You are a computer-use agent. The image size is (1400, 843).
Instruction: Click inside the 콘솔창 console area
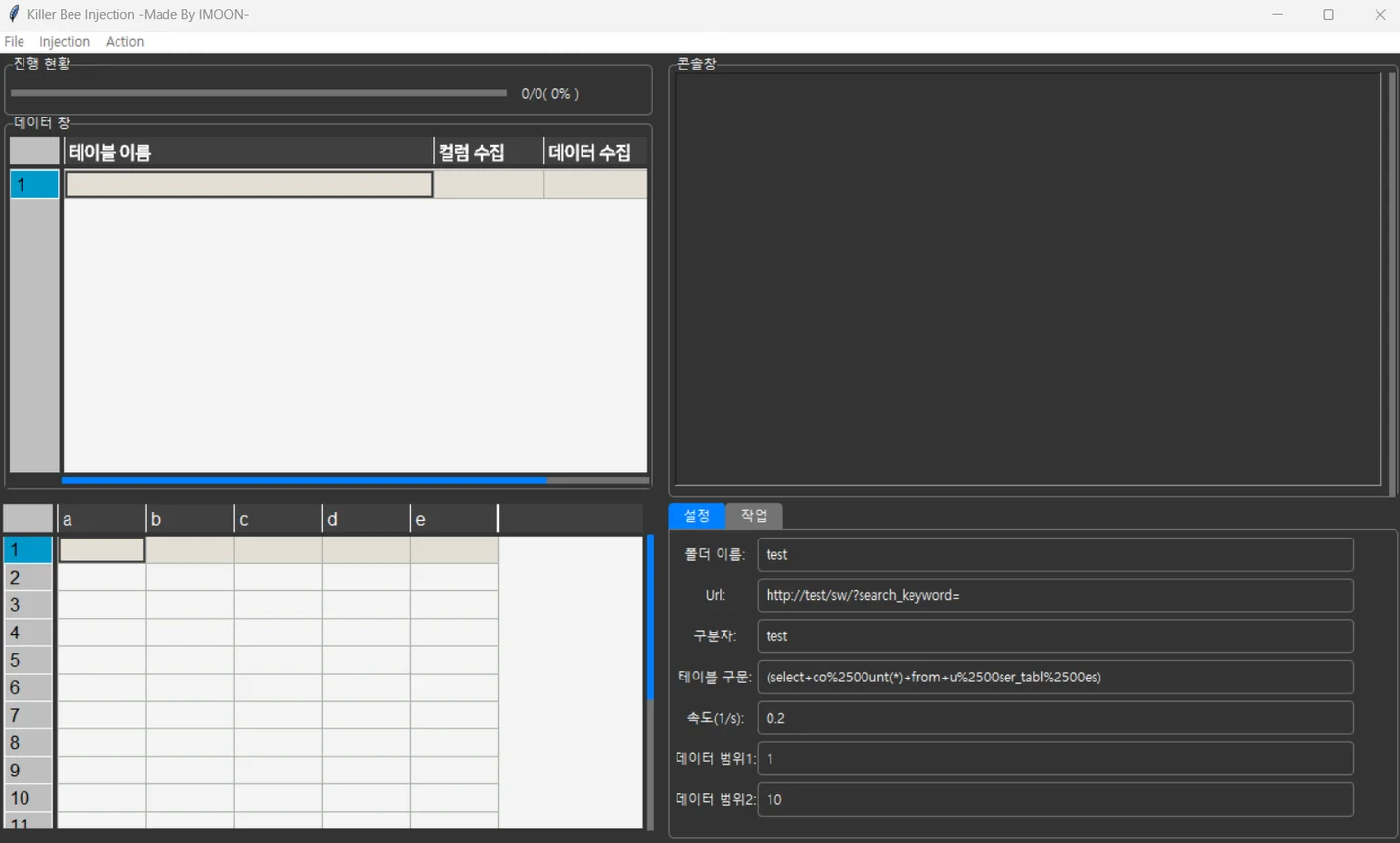[x=1028, y=279]
